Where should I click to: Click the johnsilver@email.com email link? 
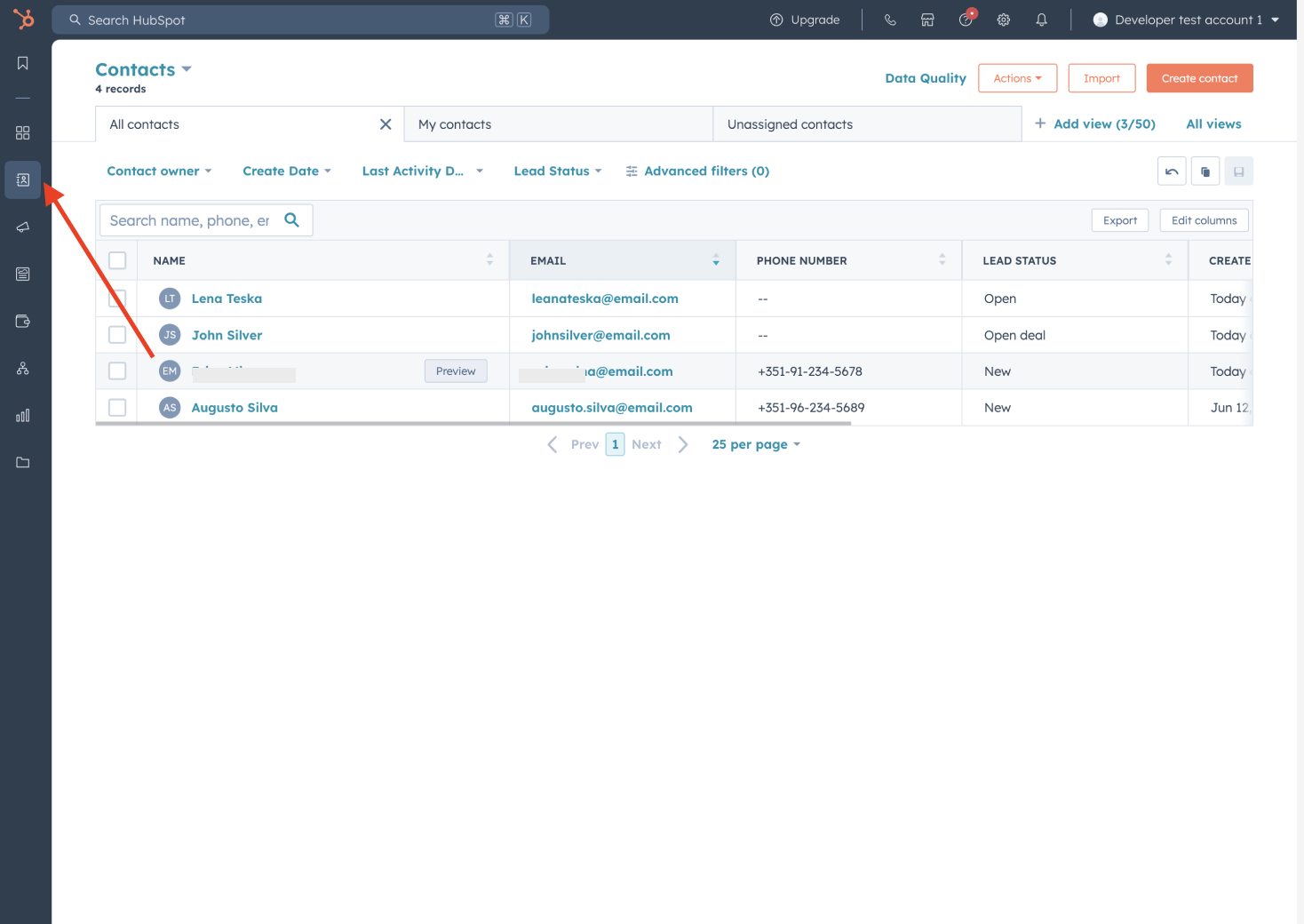[x=600, y=335]
